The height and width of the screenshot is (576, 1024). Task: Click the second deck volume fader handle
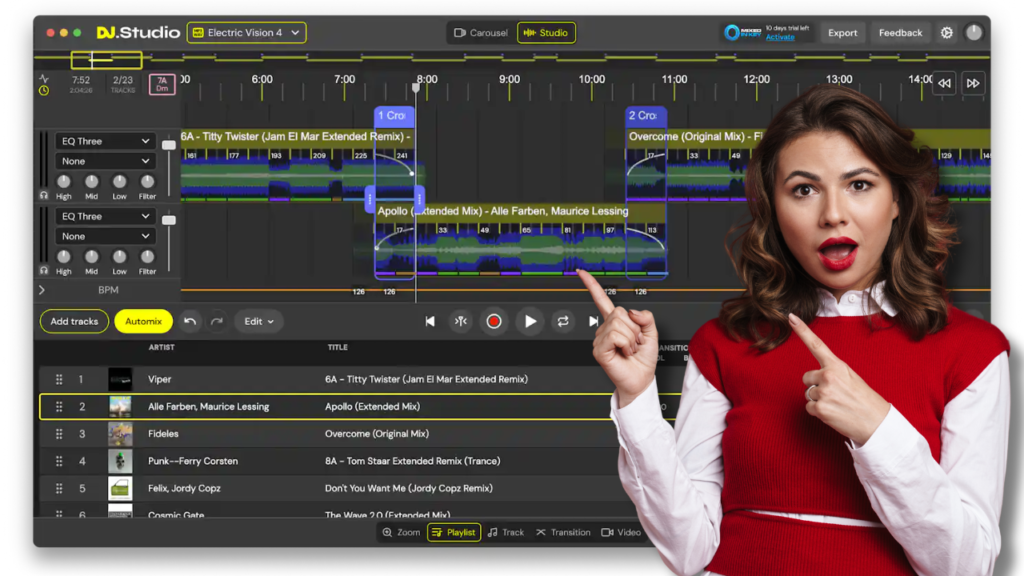tap(168, 220)
